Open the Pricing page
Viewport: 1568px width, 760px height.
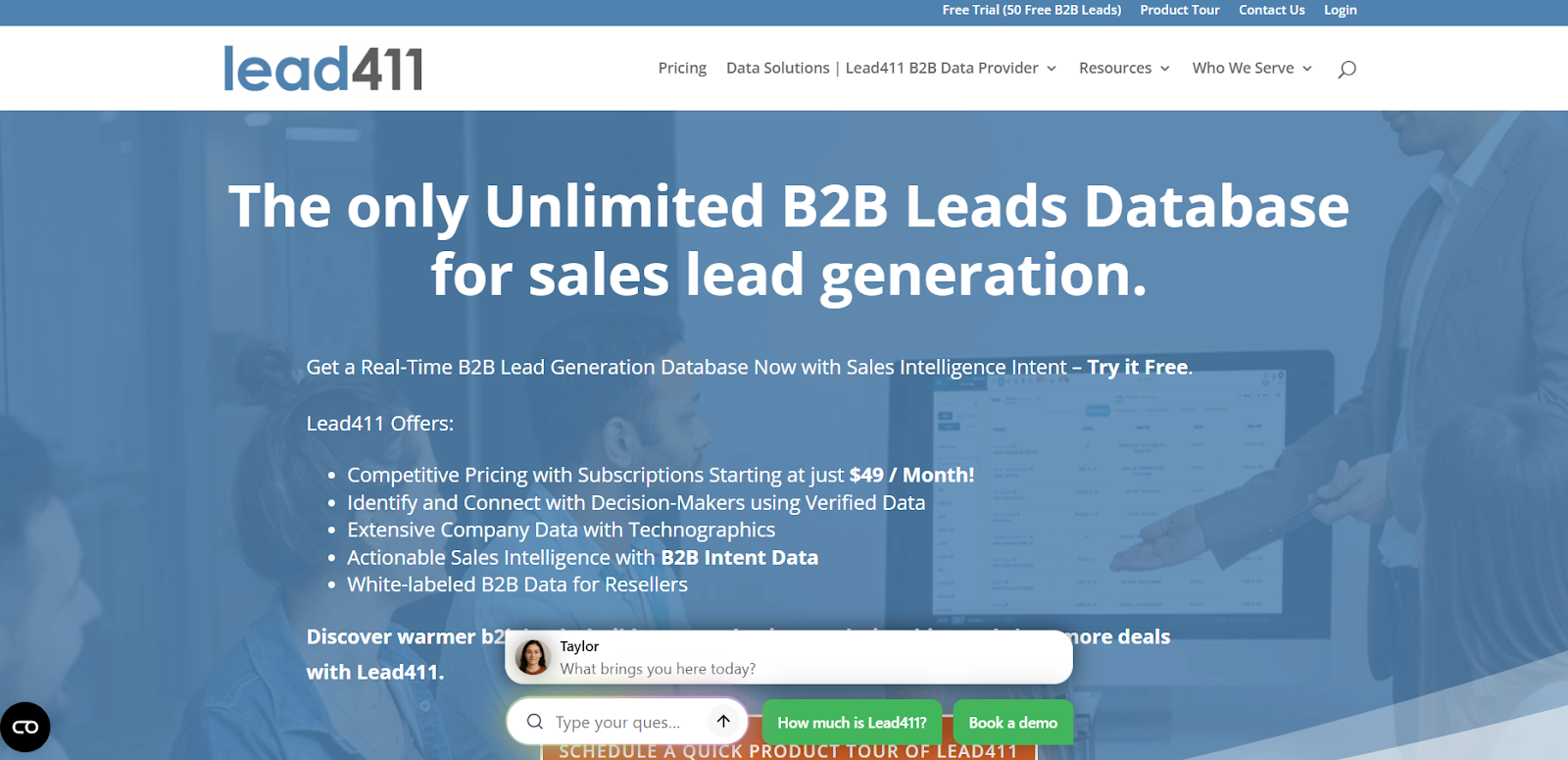[x=682, y=69]
